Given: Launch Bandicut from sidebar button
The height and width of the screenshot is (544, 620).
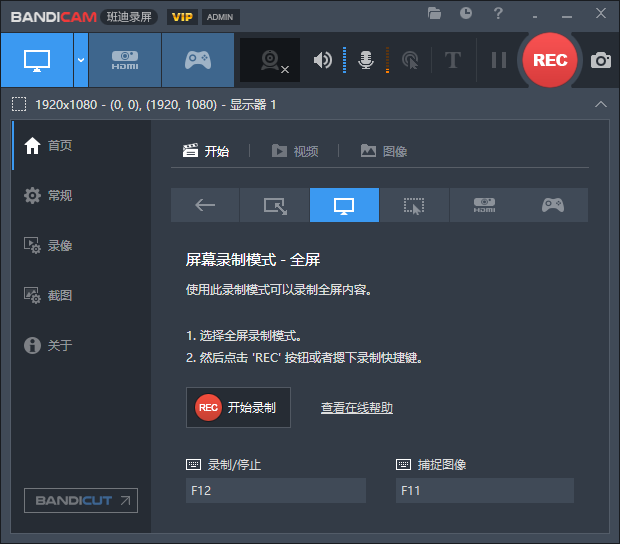Looking at the screenshot, I should 81,501.
